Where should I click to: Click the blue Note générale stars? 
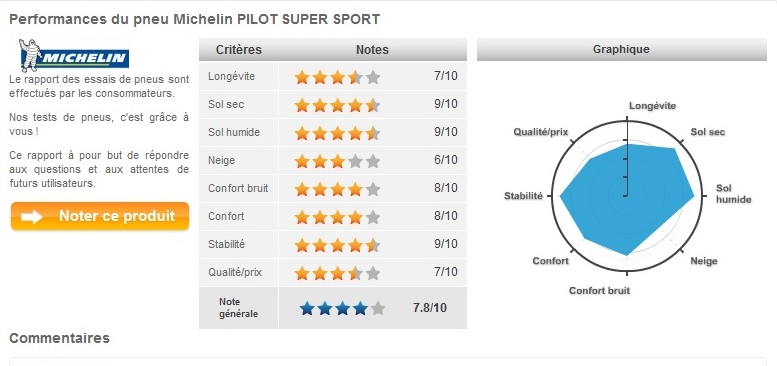point(342,309)
